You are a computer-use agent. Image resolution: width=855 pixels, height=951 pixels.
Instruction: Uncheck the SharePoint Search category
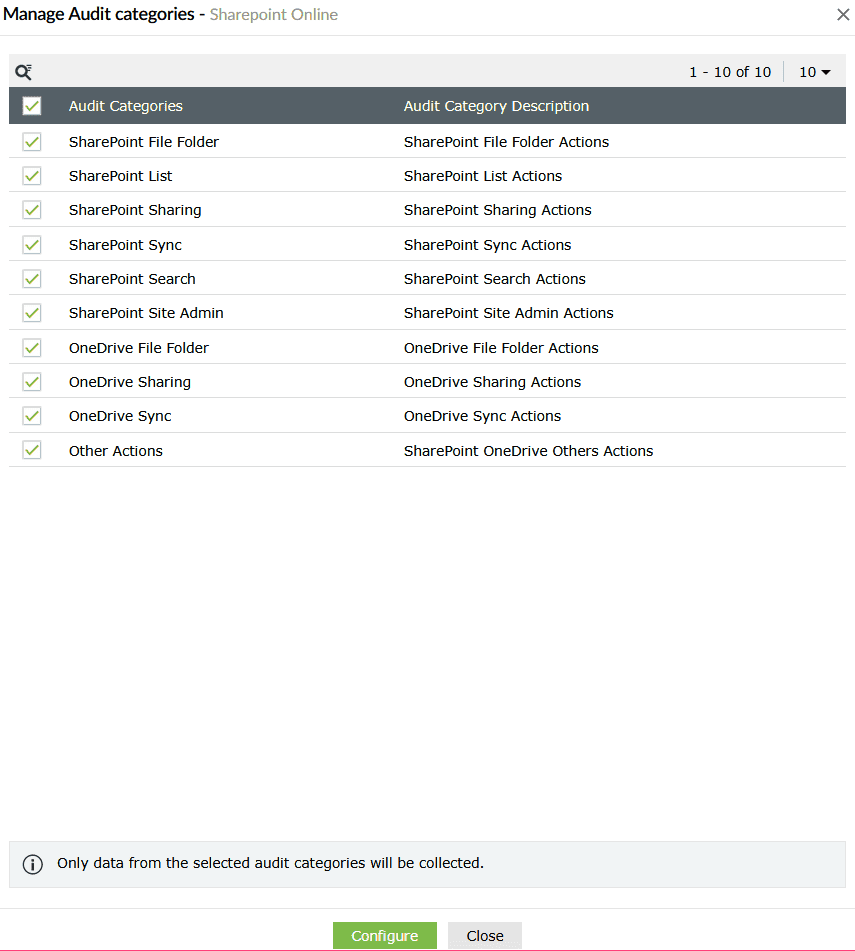[x=31, y=278]
